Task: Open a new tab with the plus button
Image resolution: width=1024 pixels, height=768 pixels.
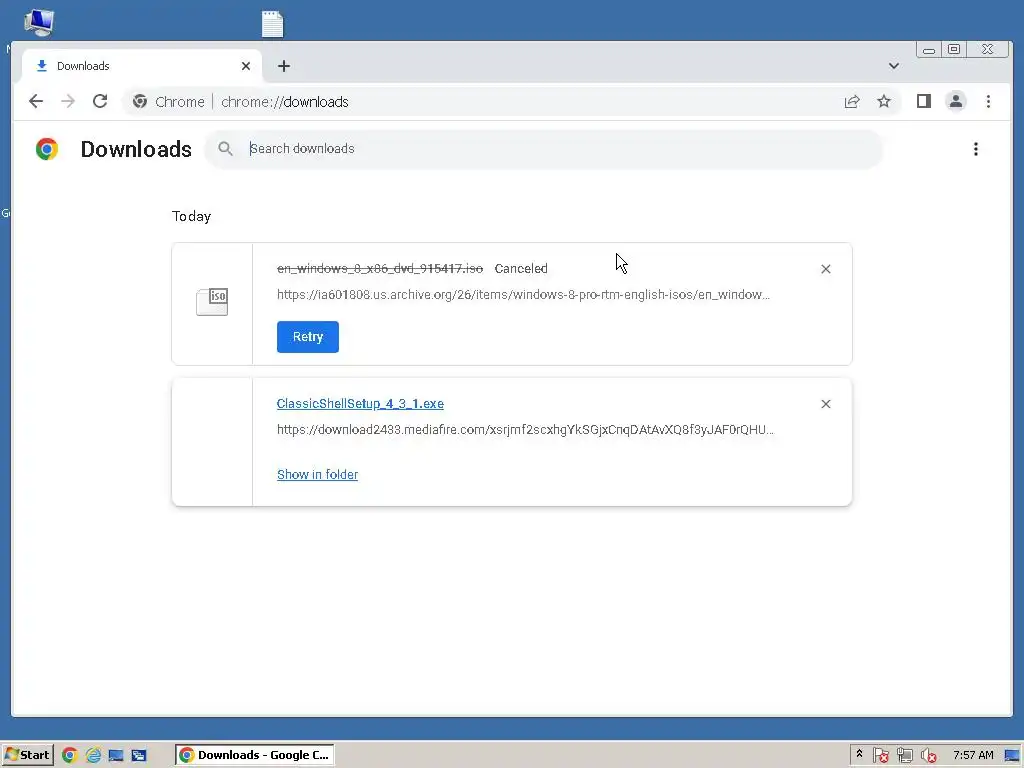Action: [x=283, y=66]
